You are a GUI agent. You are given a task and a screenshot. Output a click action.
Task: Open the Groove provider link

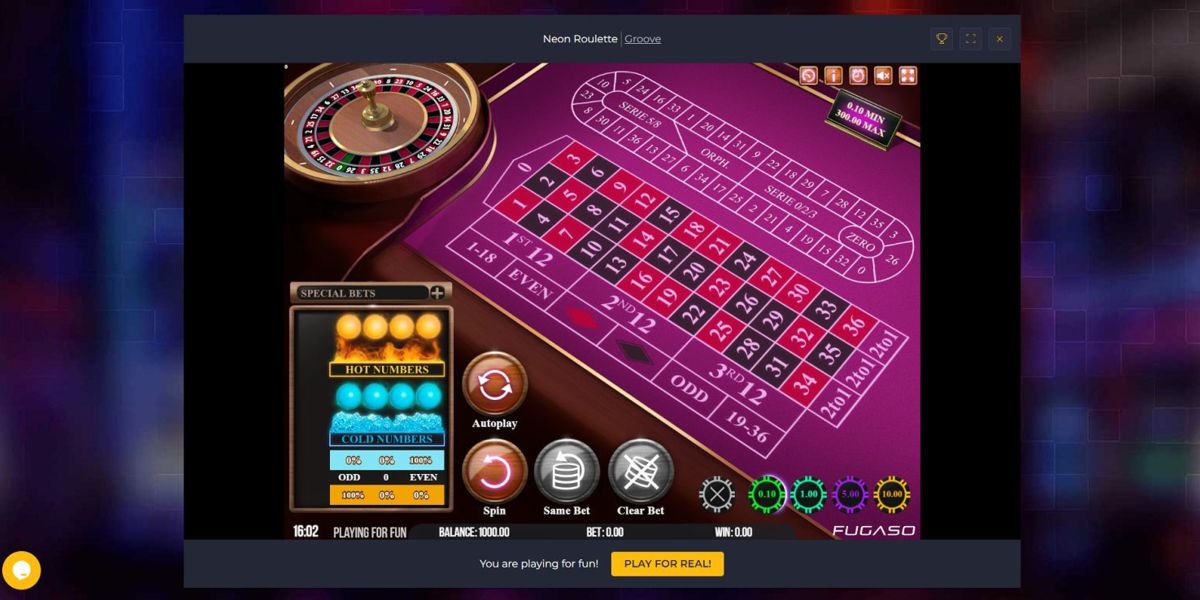tap(642, 39)
